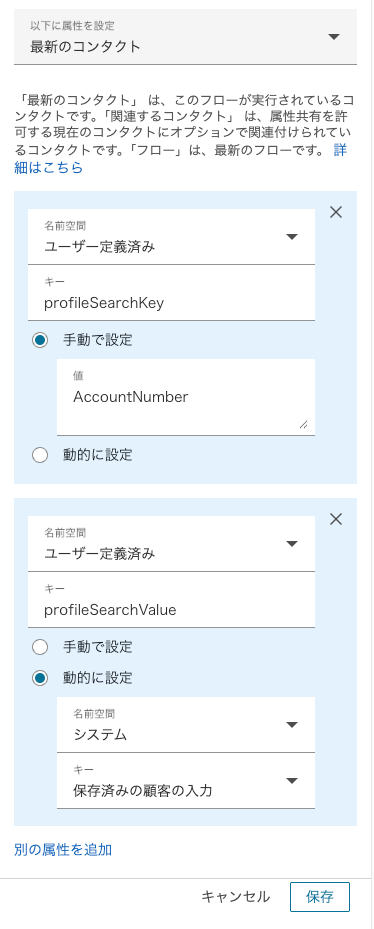Click 別の属性を追加 link
Image resolution: width=374 pixels, height=929 pixels.
[x=63, y=850]
